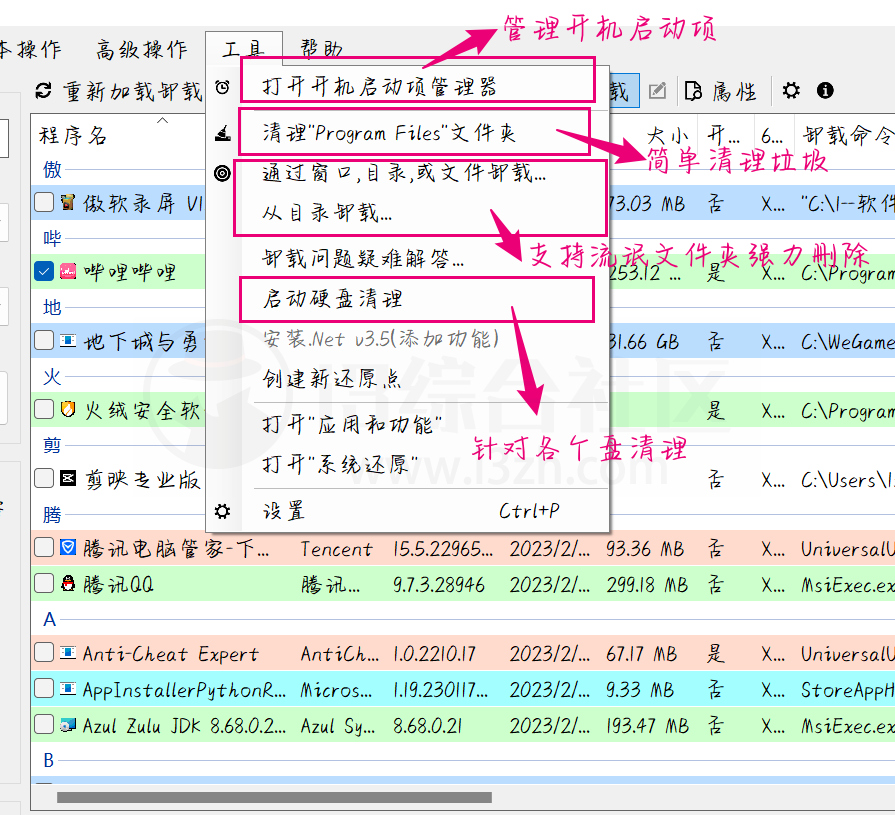Viewport: 895px width, 815px height.
Task: Click the alarm clock startup manager icon
Action: tap(223, 87)
